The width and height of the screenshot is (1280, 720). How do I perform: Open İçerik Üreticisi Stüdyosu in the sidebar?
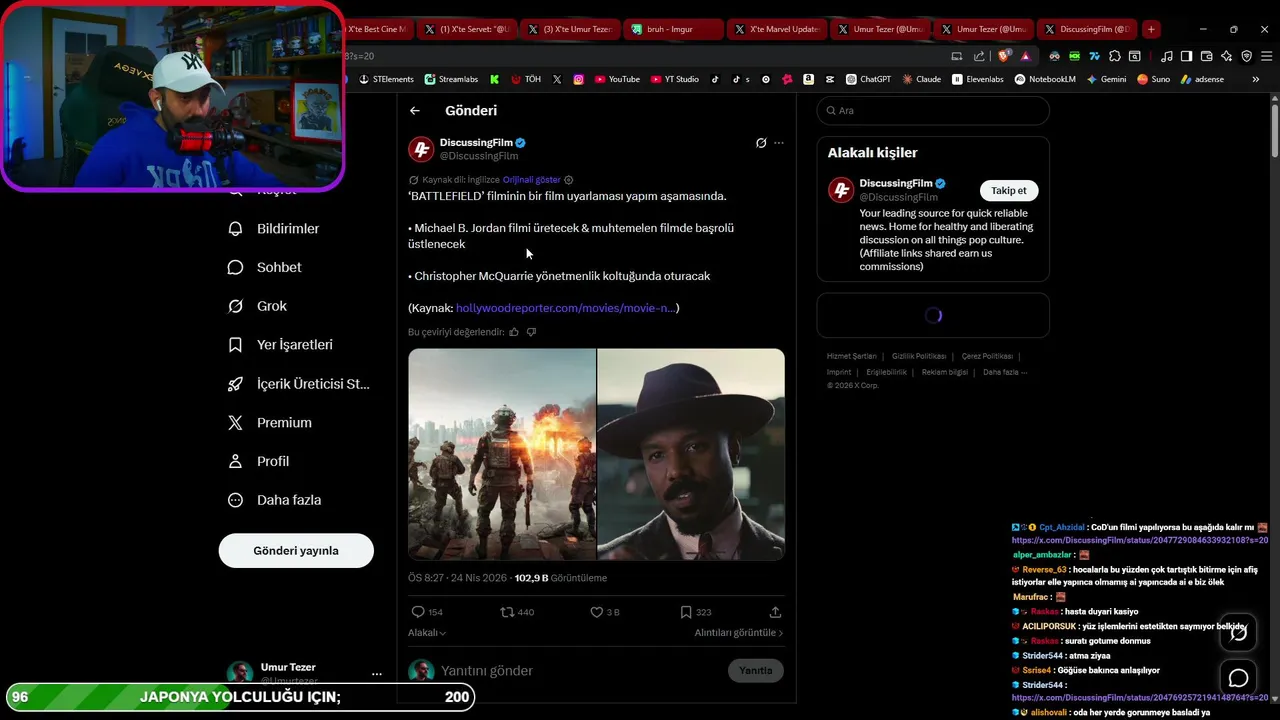click(x=299, y=384)
